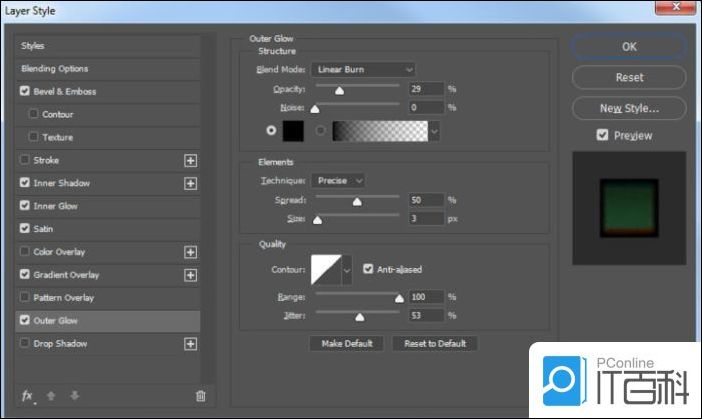Screen dimensions: 702x419
Task: Select the gradient radio button
Action: pyautogui.click(x=320, y=131)
